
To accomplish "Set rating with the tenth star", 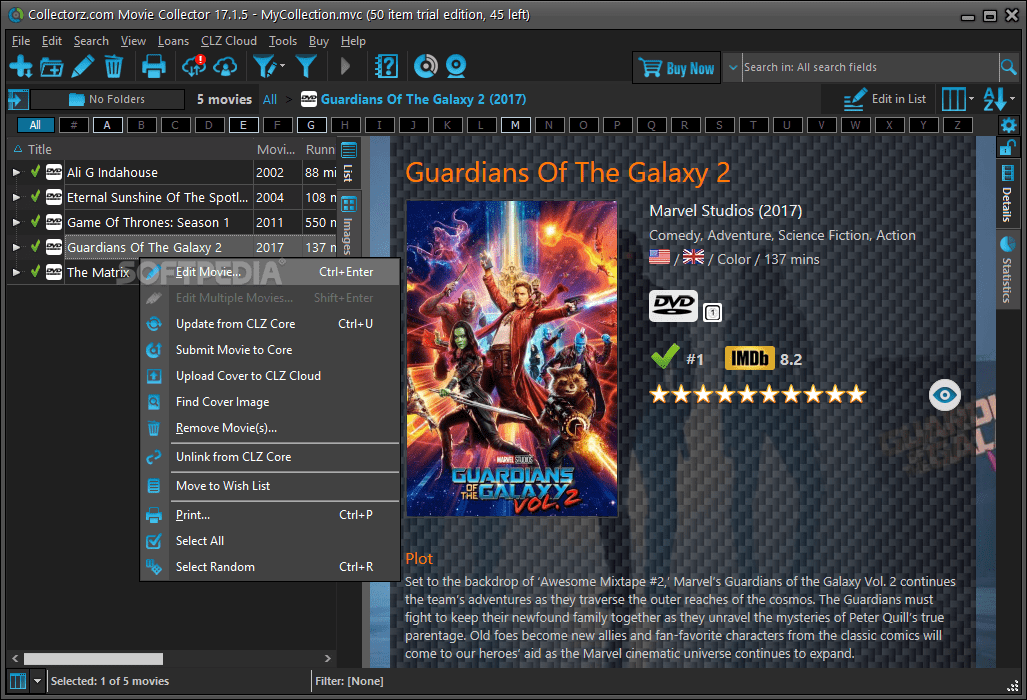I will click(x=856, y=394).
